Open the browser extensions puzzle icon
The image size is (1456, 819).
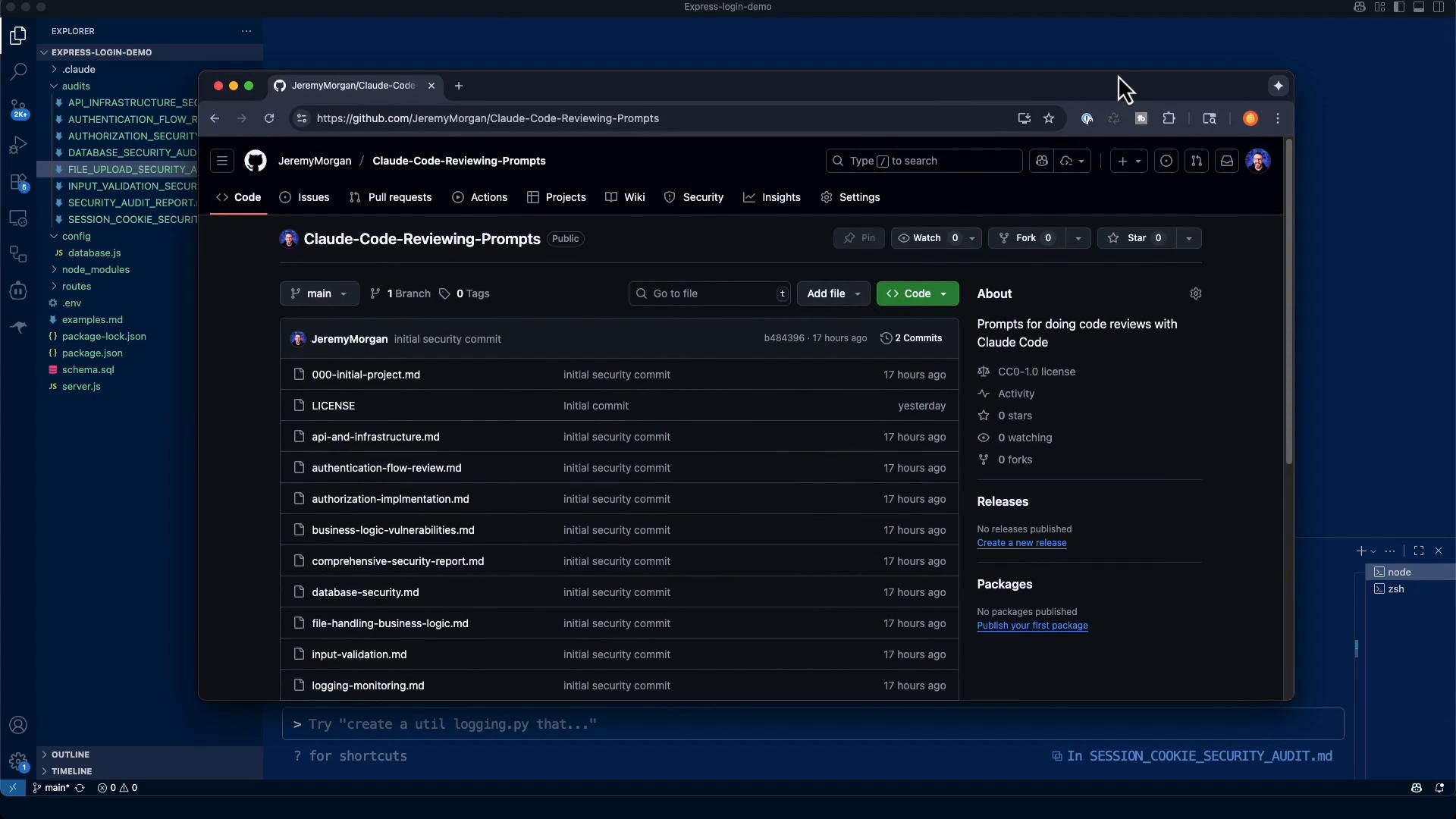point(1169,118)
